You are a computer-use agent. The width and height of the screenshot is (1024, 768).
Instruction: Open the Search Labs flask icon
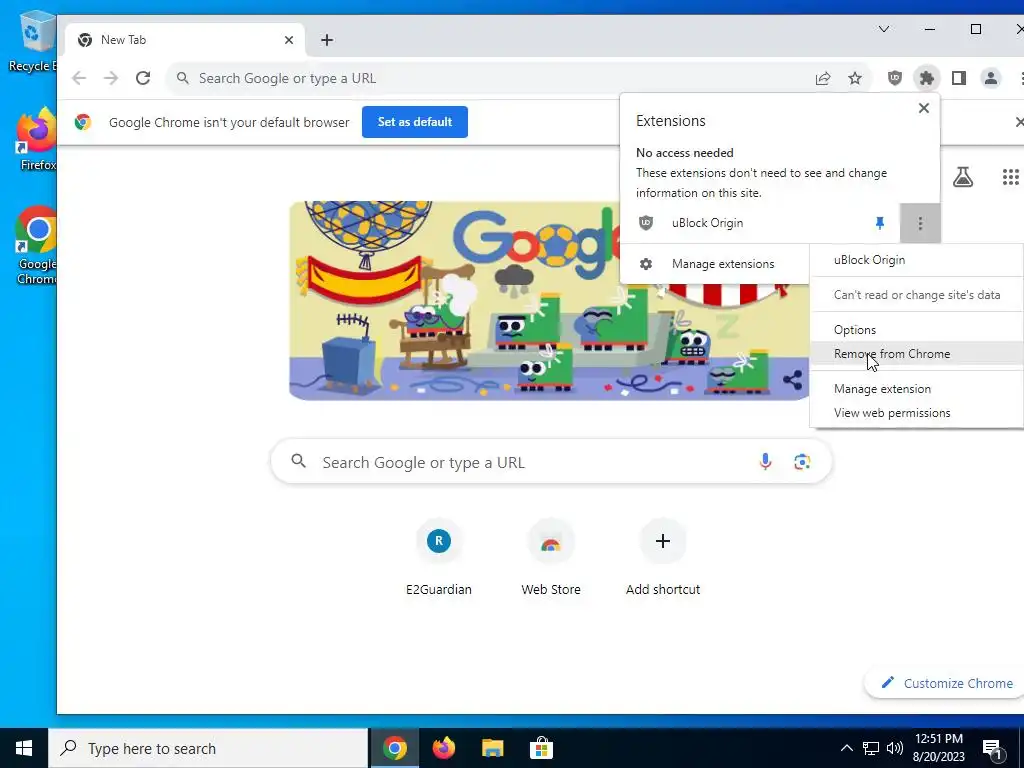(x=963, y=177)
